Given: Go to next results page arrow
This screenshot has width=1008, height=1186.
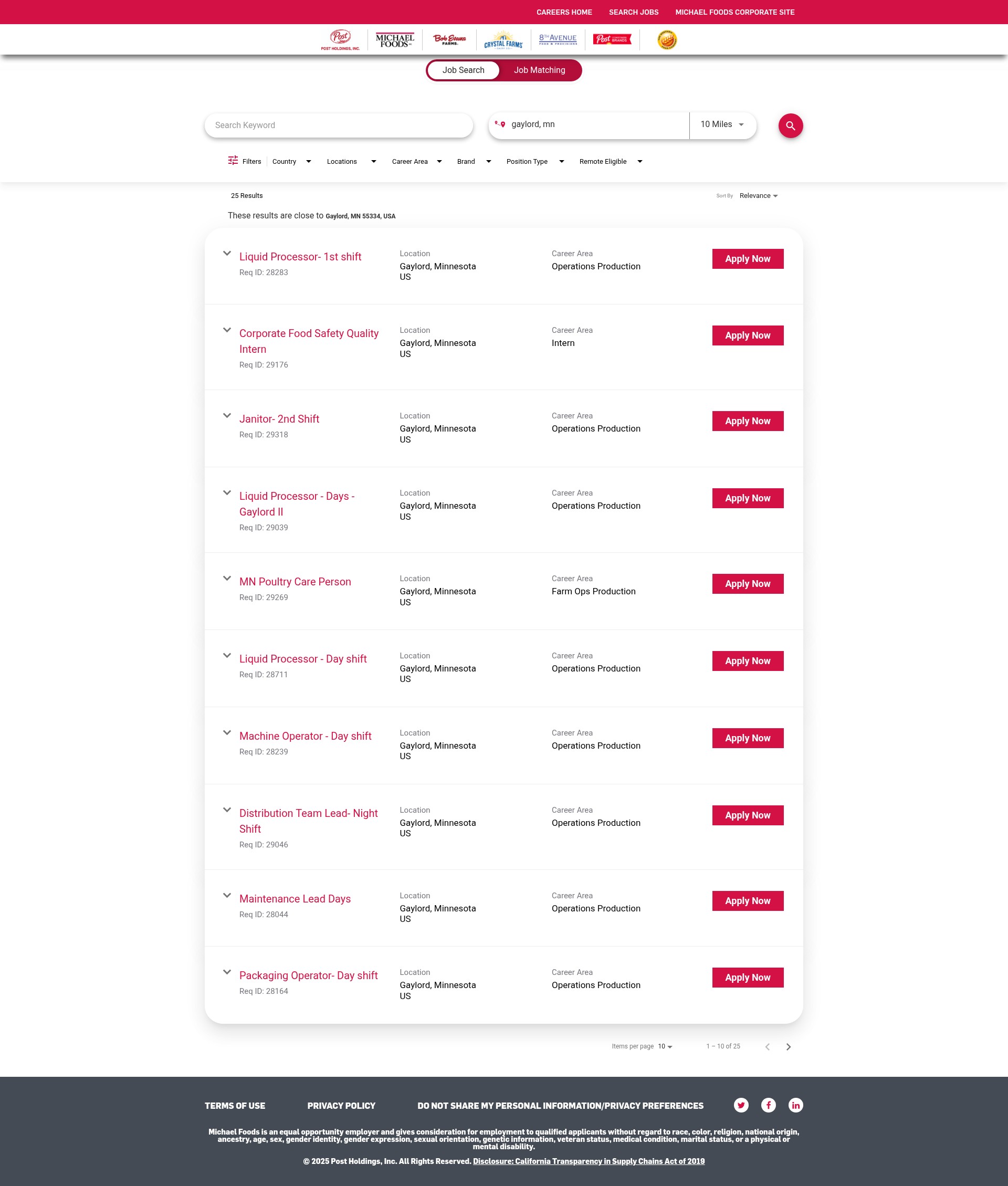Looking at the screenshot, I should [x=789, y=1046].
